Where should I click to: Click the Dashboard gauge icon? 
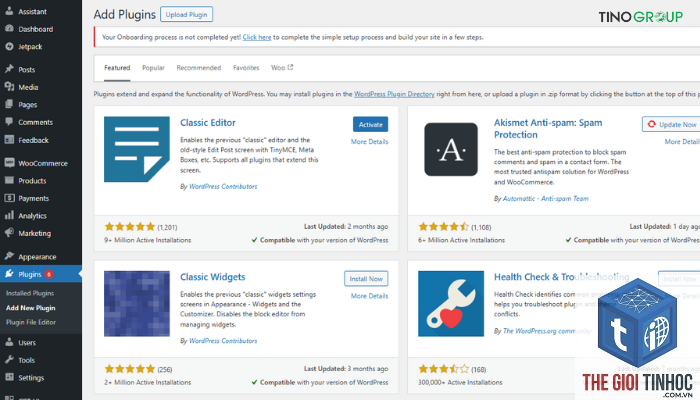9,29
